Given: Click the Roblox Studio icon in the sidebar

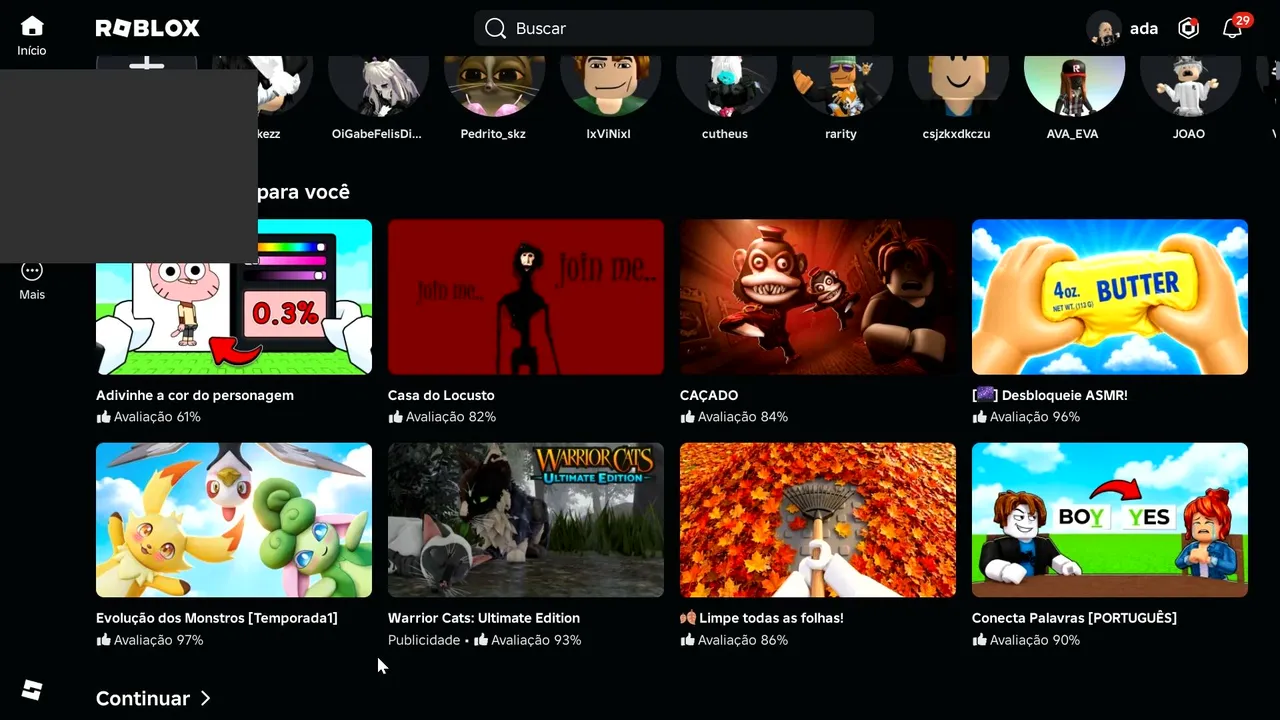Looking at the screenshot, I should pyautogui.click(x=32, y=690).
